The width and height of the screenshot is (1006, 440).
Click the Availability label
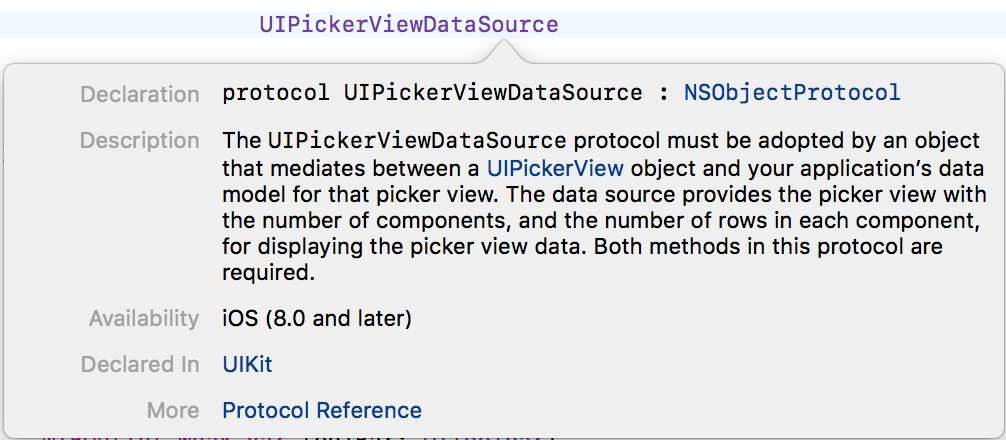coord(144,319)
